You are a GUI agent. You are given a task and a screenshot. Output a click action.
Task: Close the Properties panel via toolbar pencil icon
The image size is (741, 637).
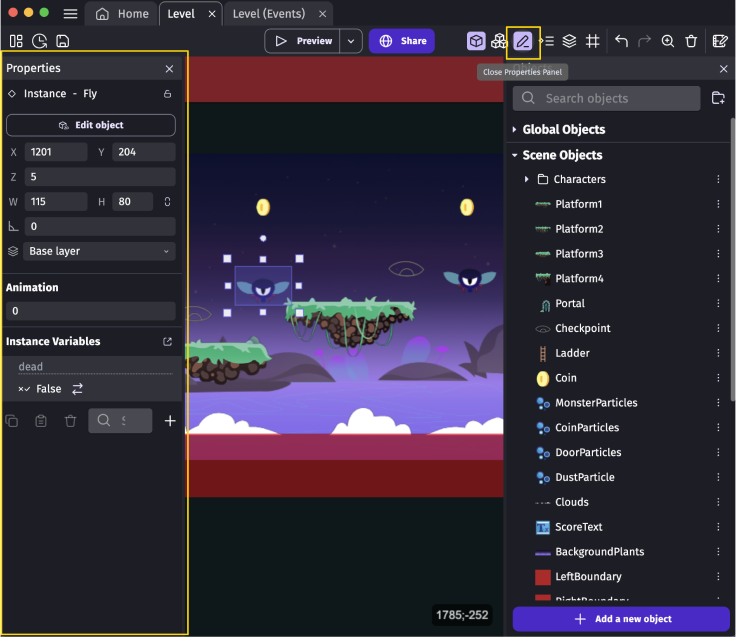click(522, 41)
